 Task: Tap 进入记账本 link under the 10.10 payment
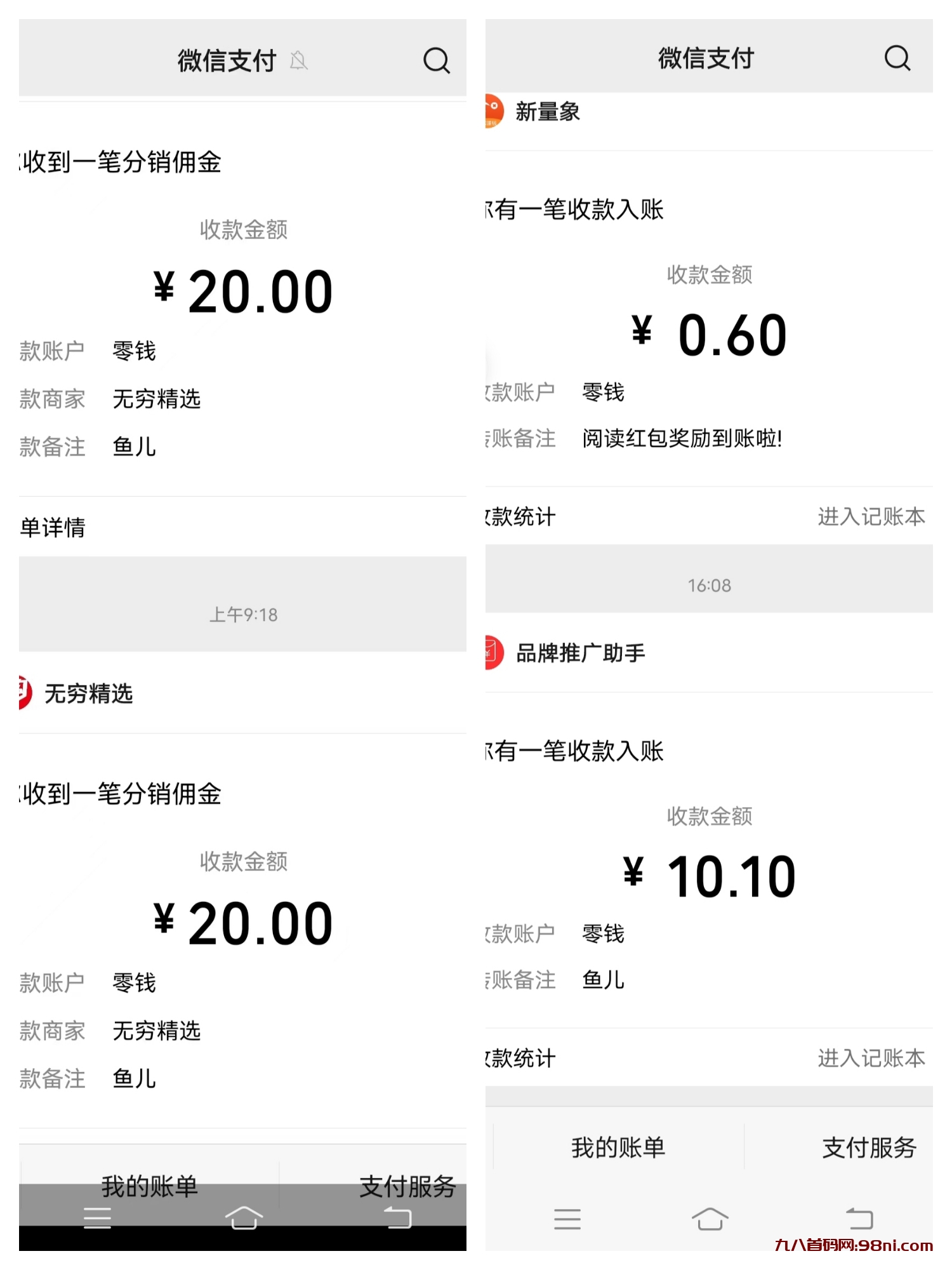point(871,1058)
